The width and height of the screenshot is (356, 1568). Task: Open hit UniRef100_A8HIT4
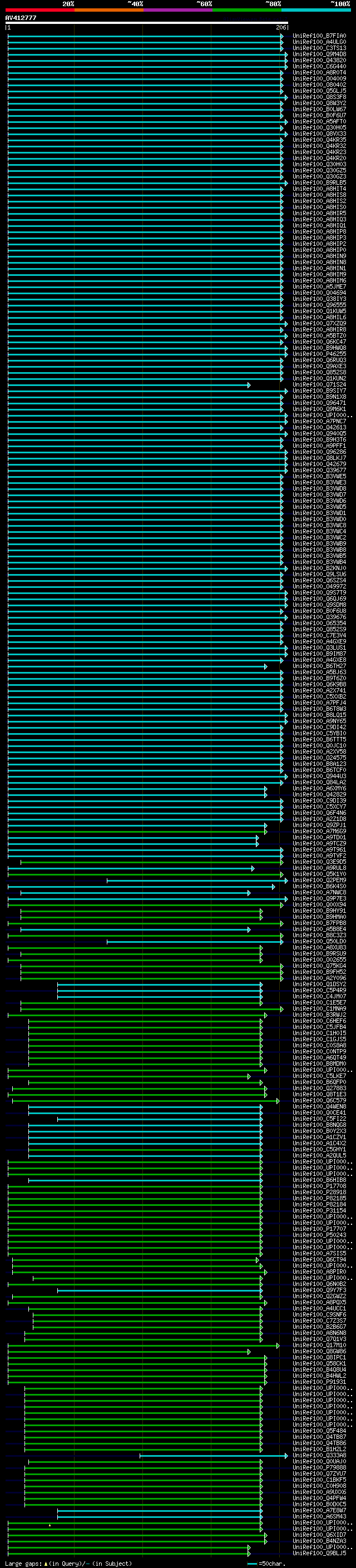pos(319,189)
